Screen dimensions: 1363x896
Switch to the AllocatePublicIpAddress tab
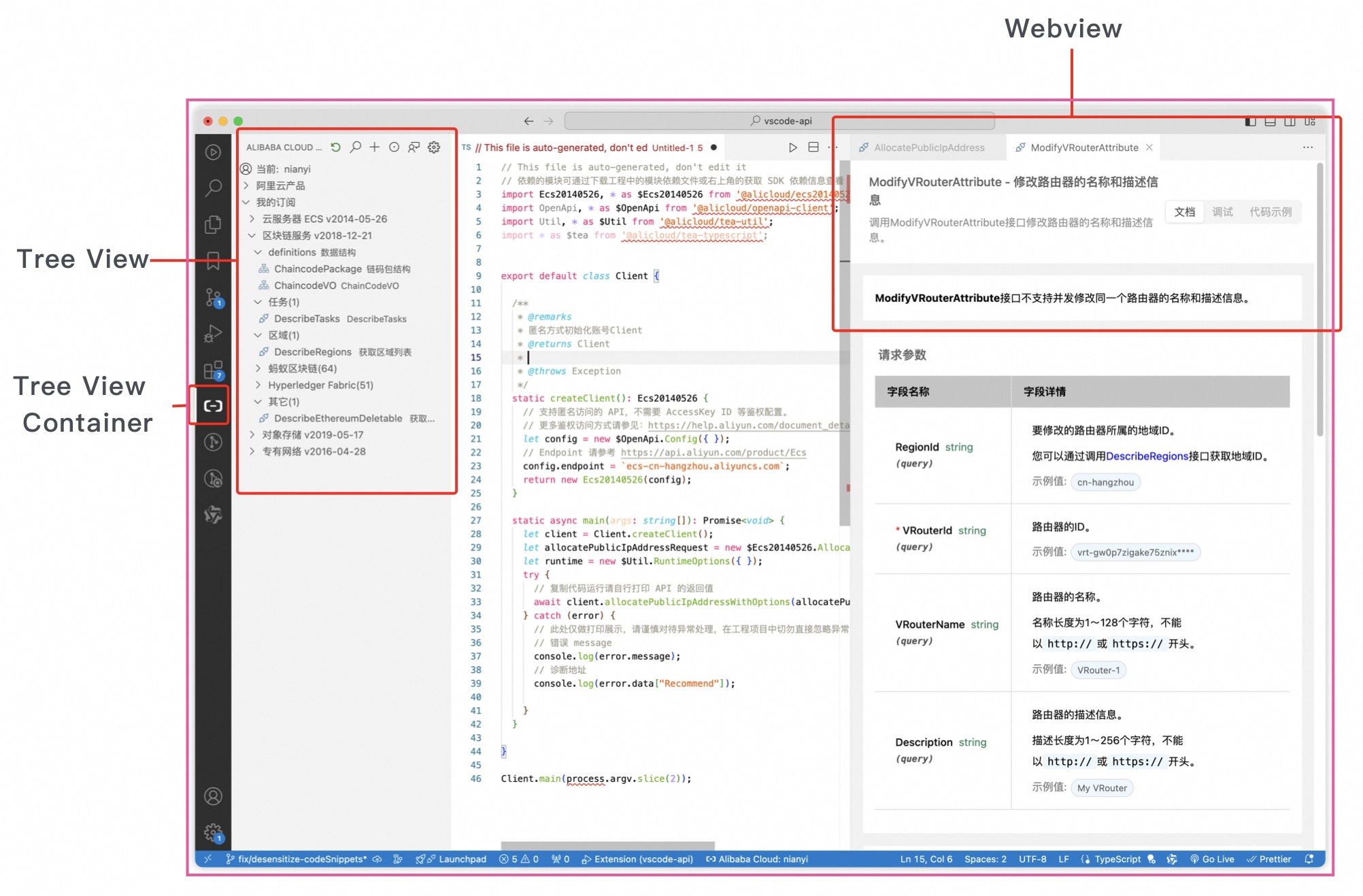(x=929, y=147)
